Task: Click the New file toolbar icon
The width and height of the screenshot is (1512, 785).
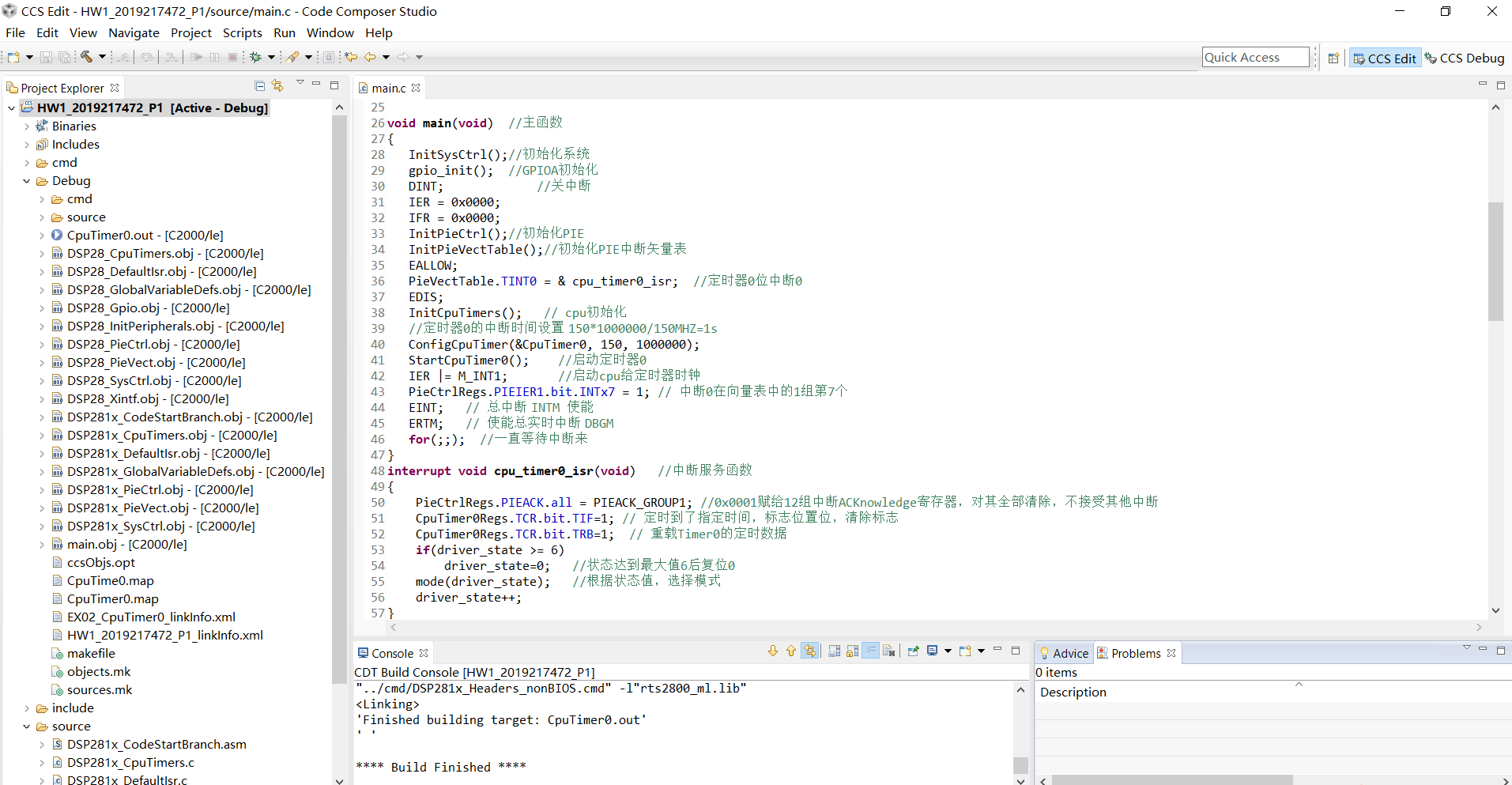Action: pyautogui.click(x=13, y=57)
